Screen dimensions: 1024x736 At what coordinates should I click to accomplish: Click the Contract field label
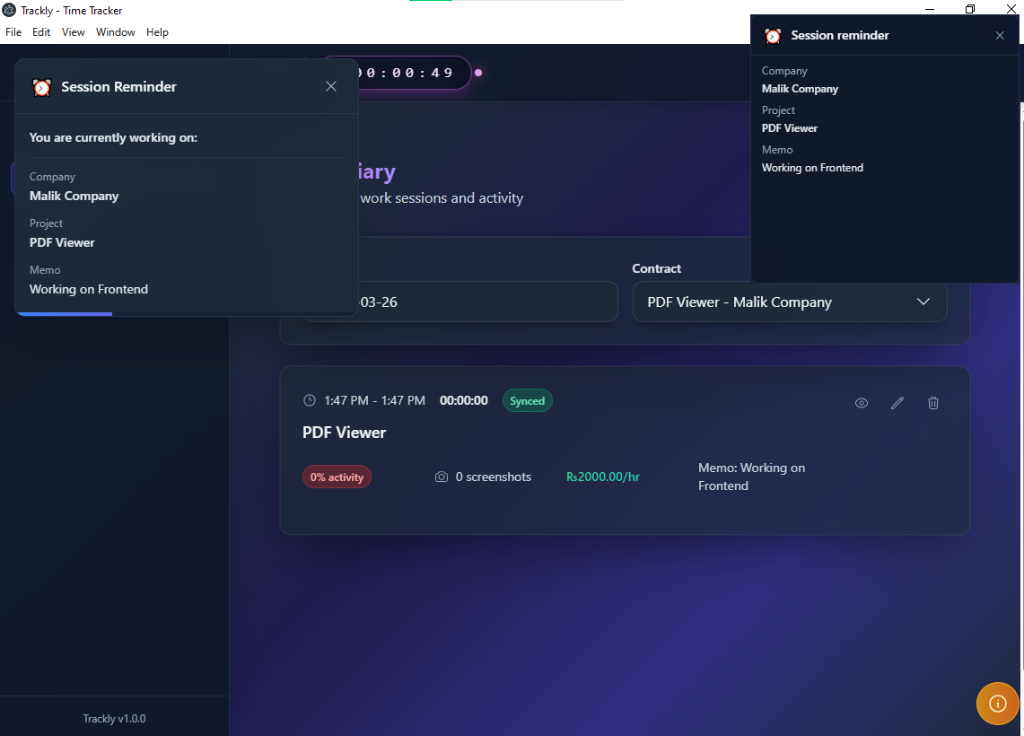click(x=656, y=268)
